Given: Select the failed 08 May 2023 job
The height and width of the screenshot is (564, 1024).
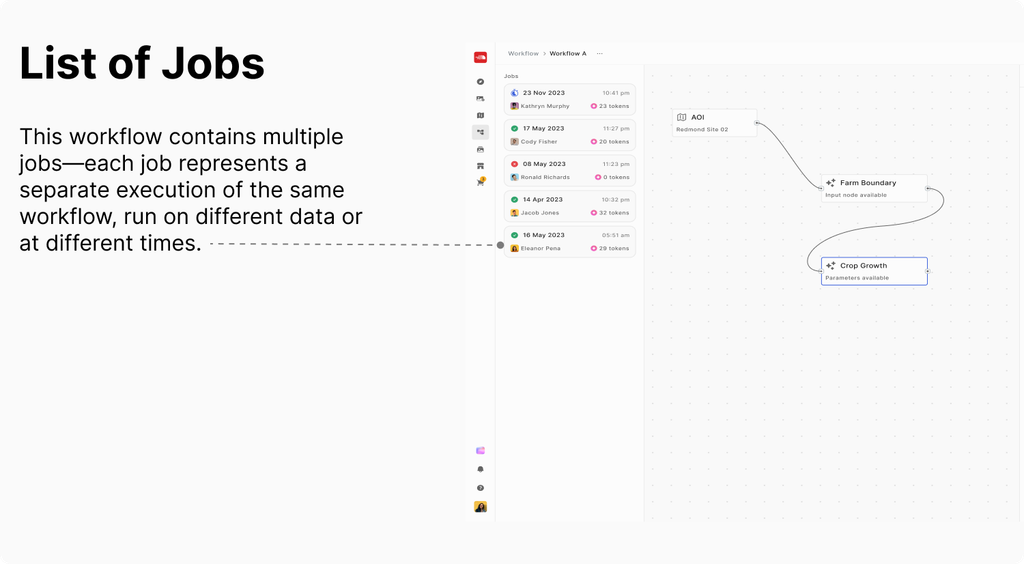Looking at the screenshot, I should (569, 170).
